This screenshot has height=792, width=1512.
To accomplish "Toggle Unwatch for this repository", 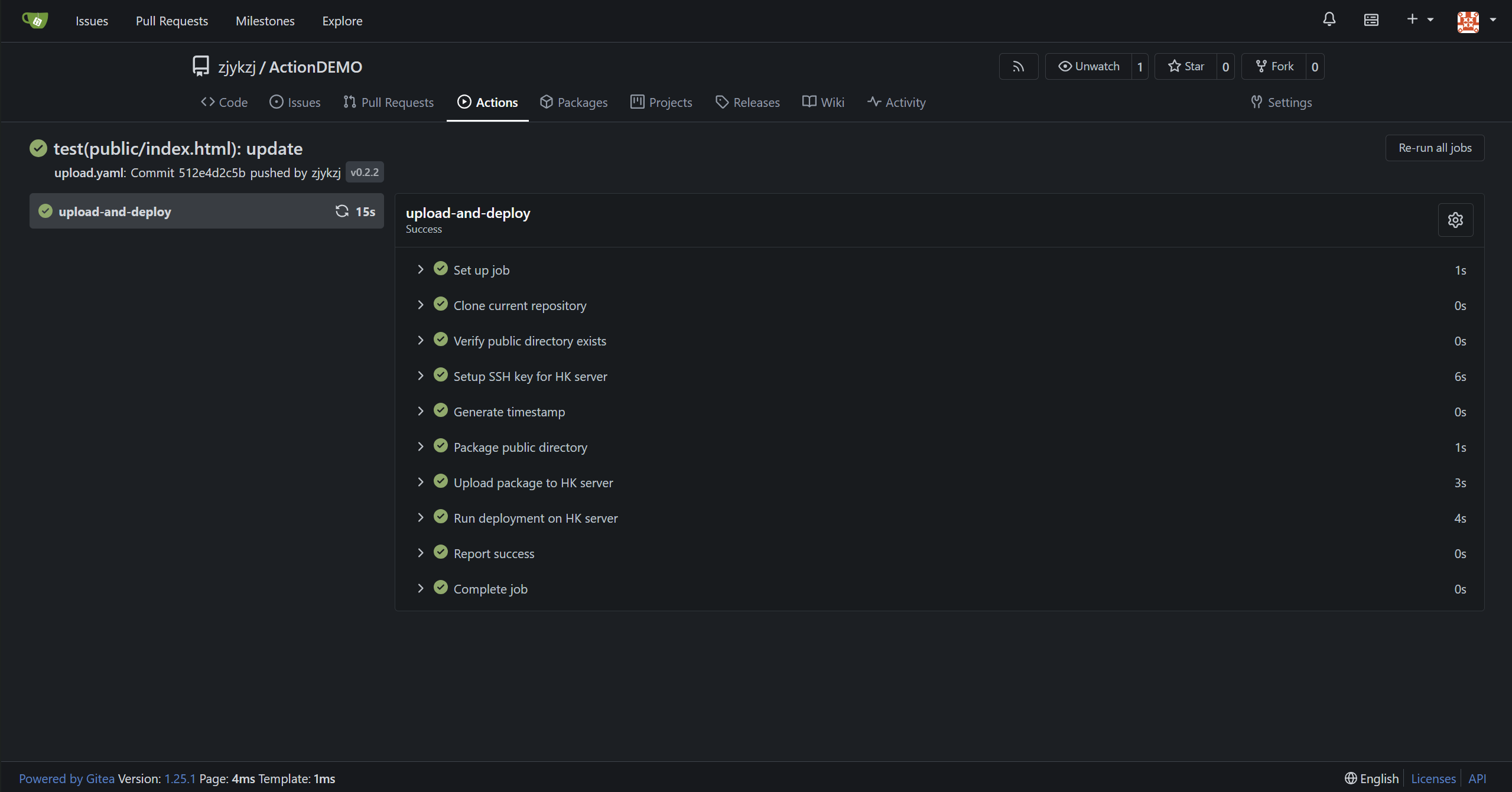I will 1088,67.
